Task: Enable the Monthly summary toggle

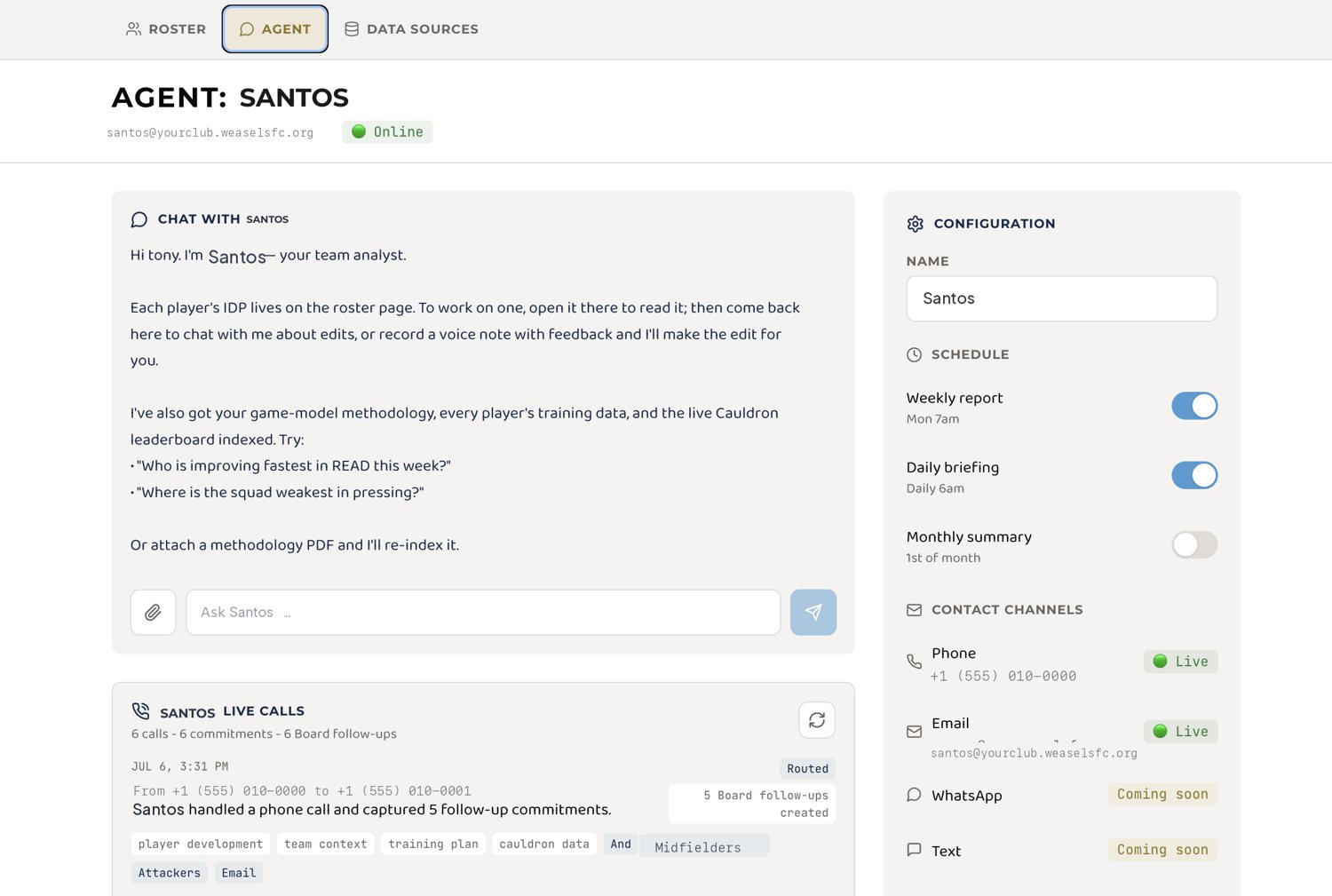Action: pos(1194,544)
